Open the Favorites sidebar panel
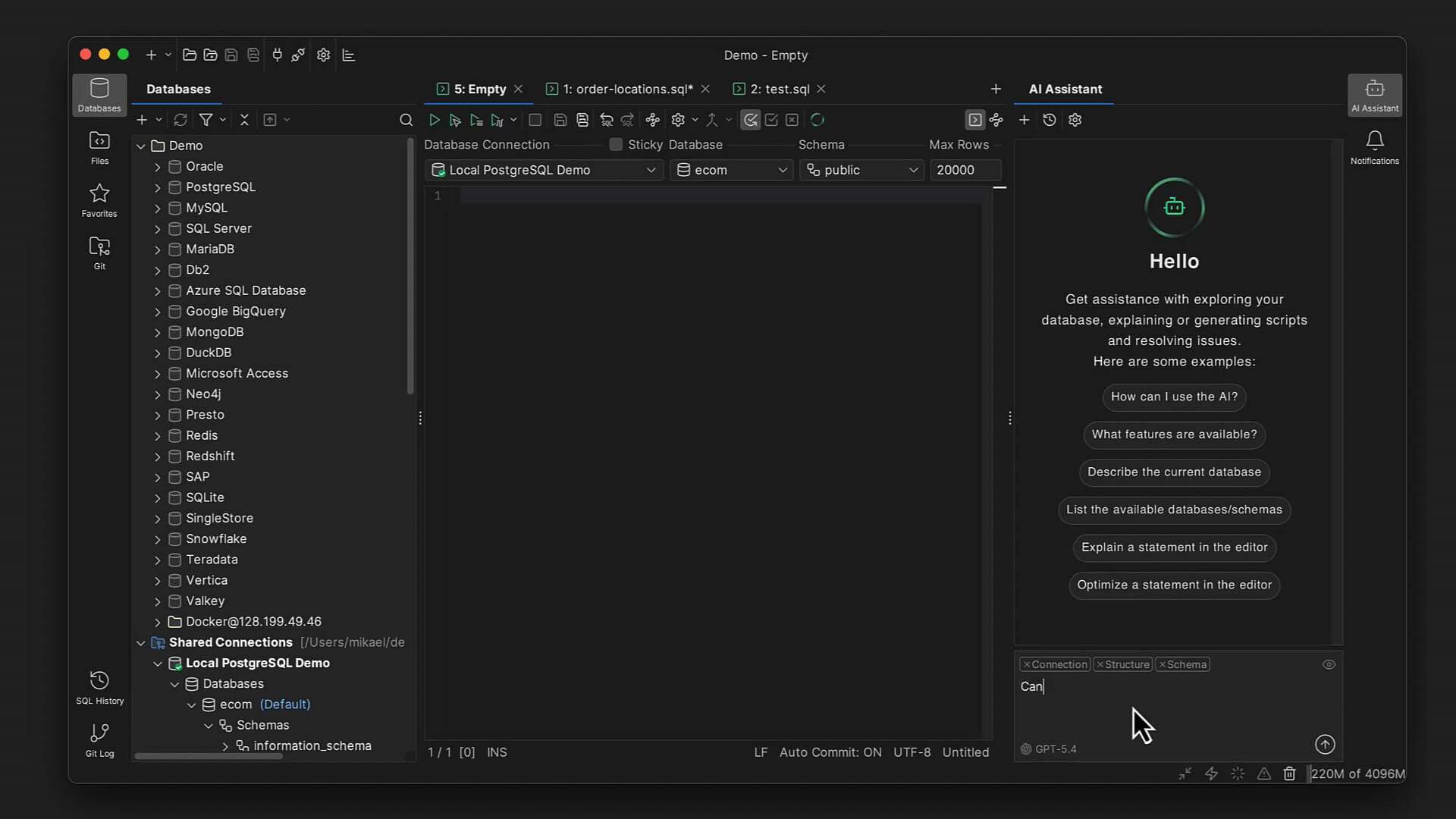 tap(99, 201)
